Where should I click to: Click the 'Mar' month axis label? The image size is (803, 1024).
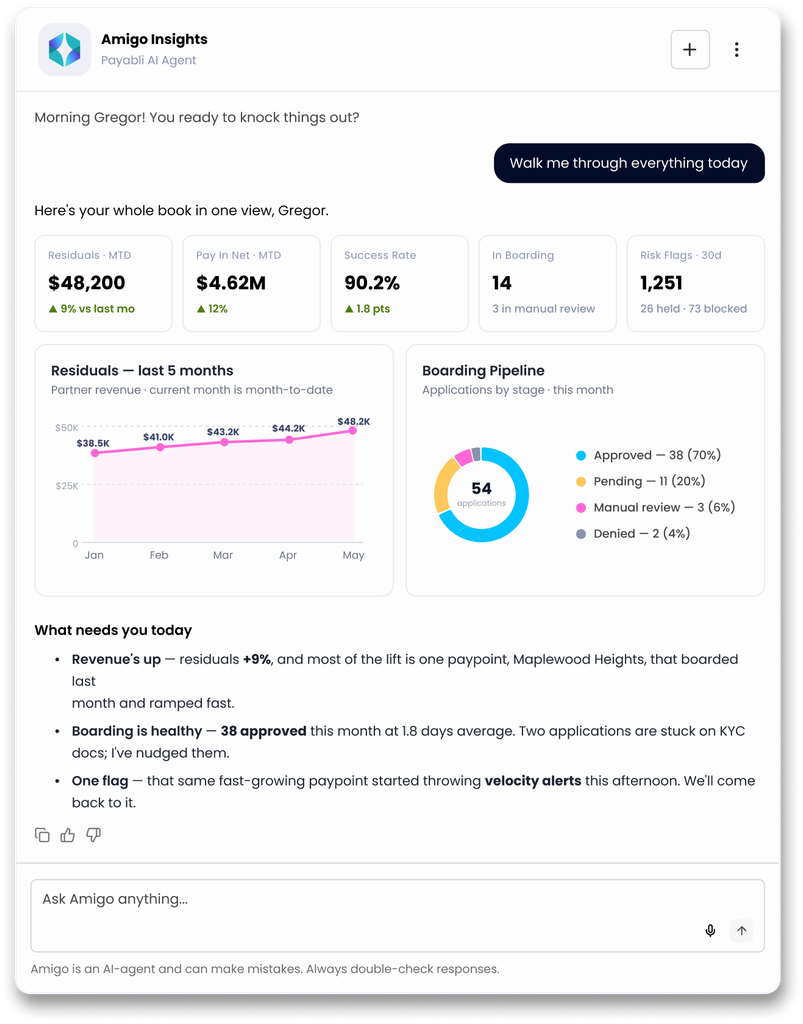point(223,555)
